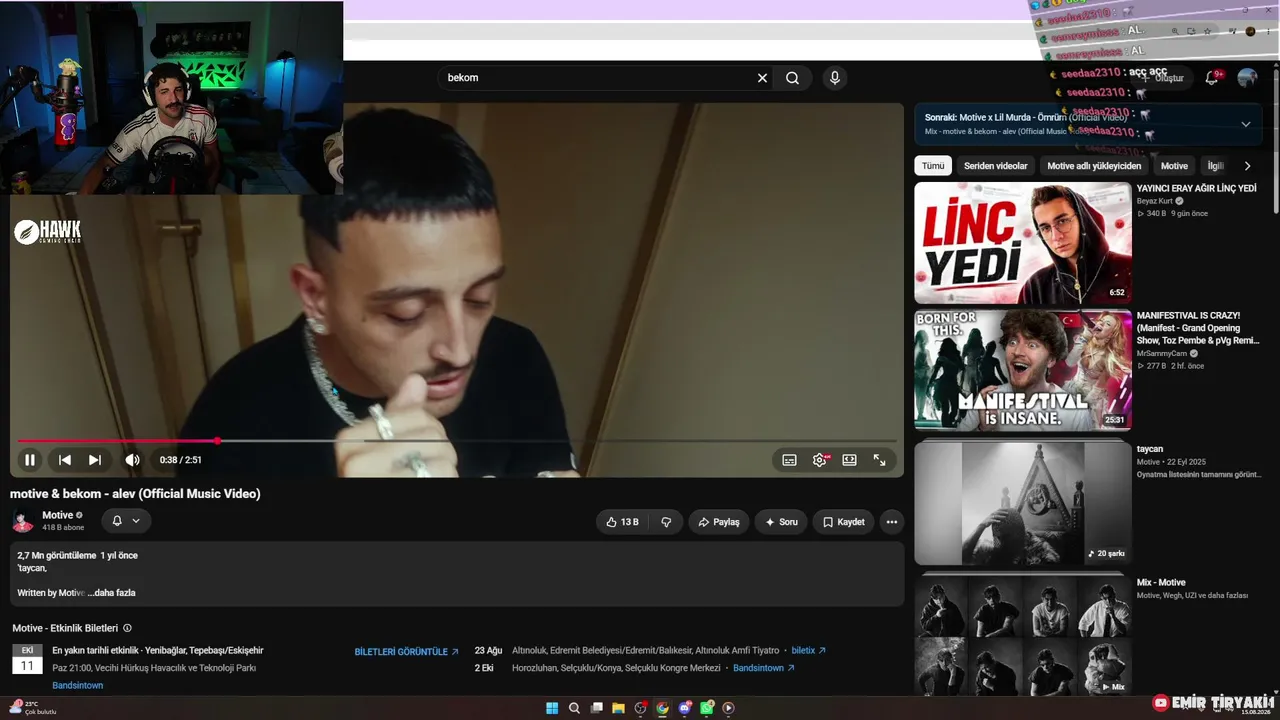1280x720 pixels.
Task: Dislike the video
Action: point(666,522)
